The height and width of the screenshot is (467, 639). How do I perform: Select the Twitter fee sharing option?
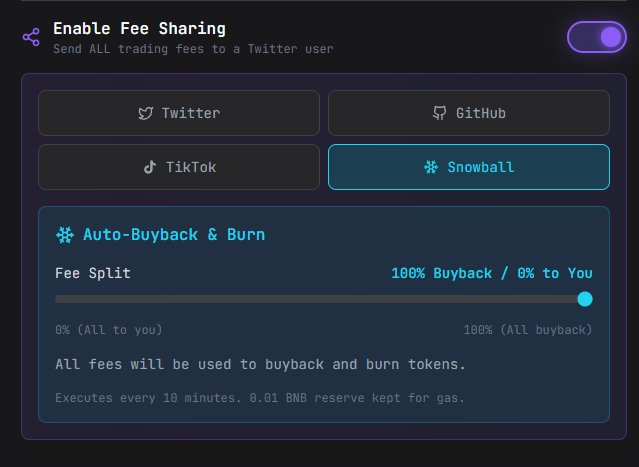179,113
